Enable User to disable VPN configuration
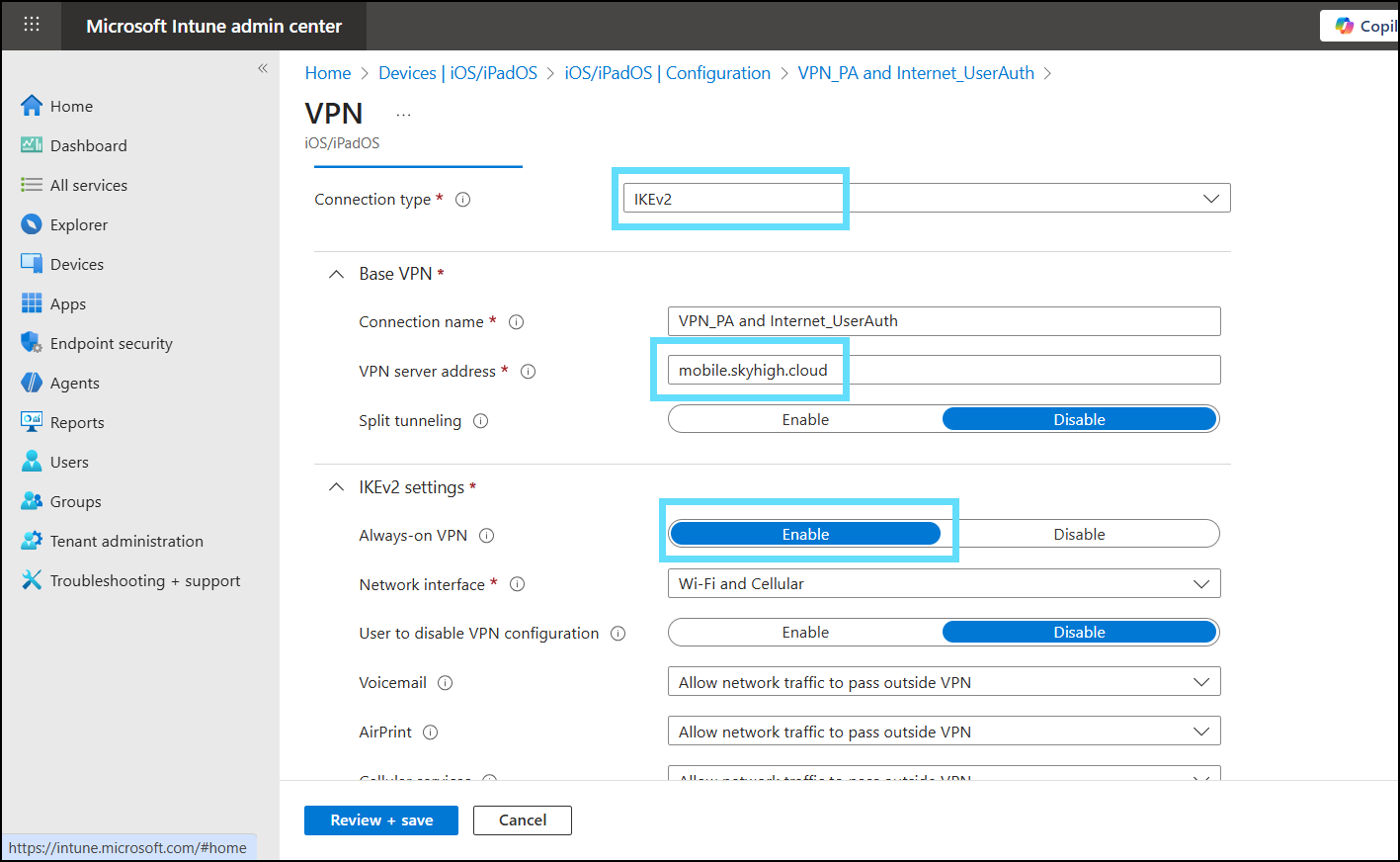 click(x=805, y=633)
